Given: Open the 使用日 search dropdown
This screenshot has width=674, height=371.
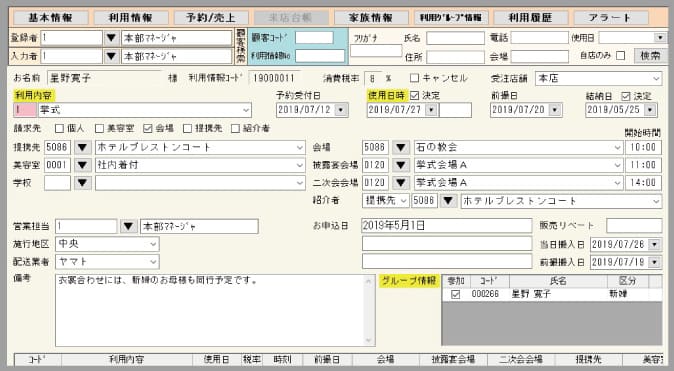Looking at the screenshot, I should tap(660, 38).
